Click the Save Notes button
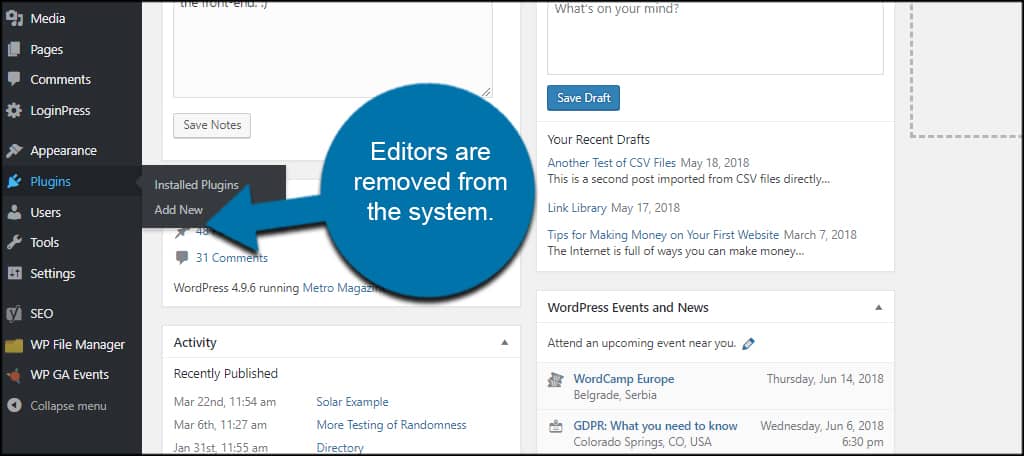This screenshot has width=1024, height=456. click(212, 125)
